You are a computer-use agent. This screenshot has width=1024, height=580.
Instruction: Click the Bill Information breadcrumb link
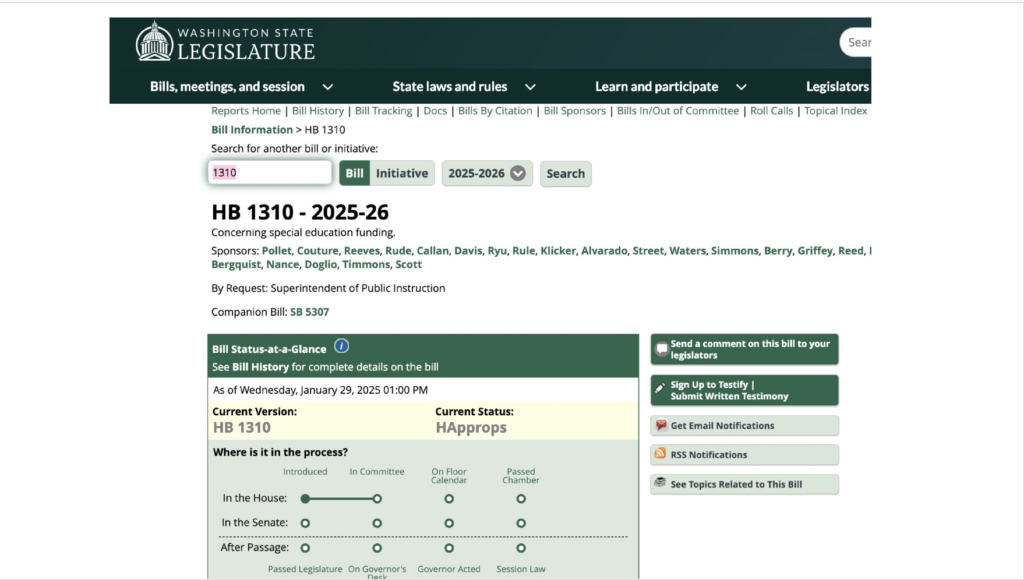point(252,130)
